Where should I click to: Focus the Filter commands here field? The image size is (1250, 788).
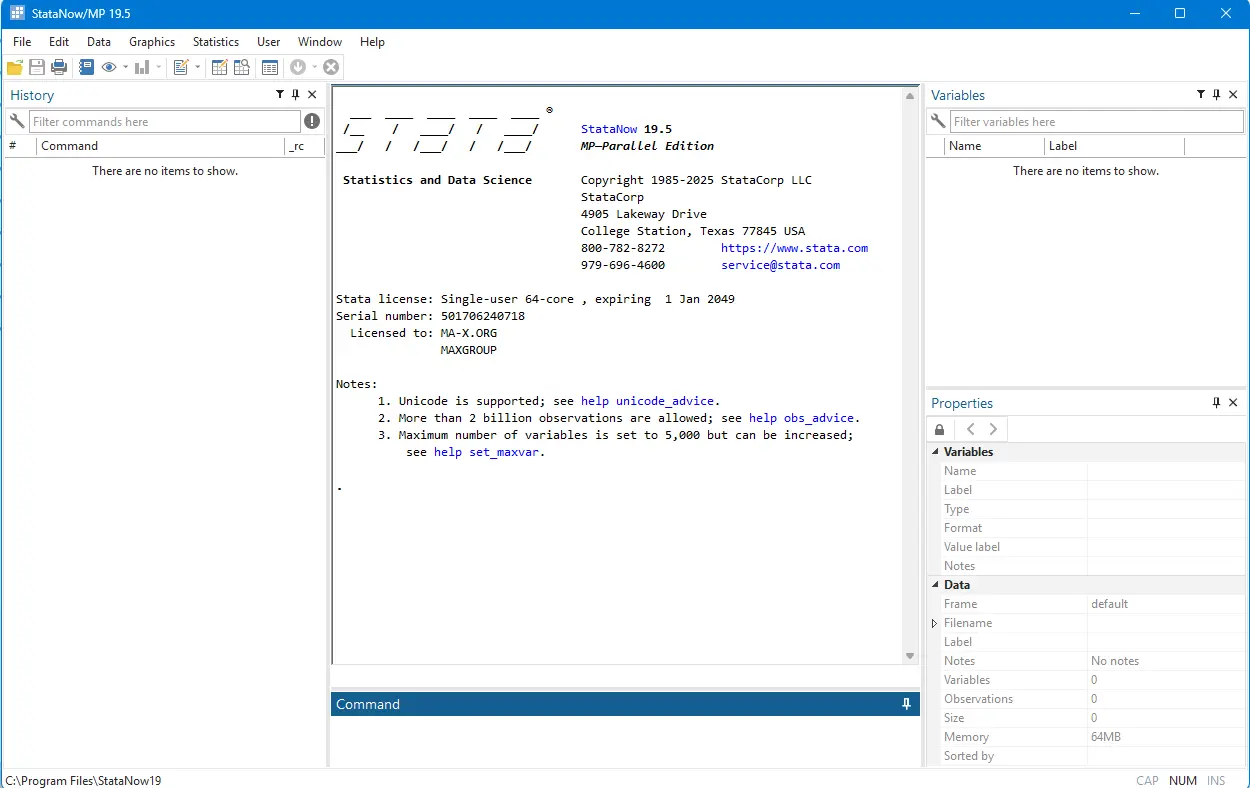tap(165, 121)
